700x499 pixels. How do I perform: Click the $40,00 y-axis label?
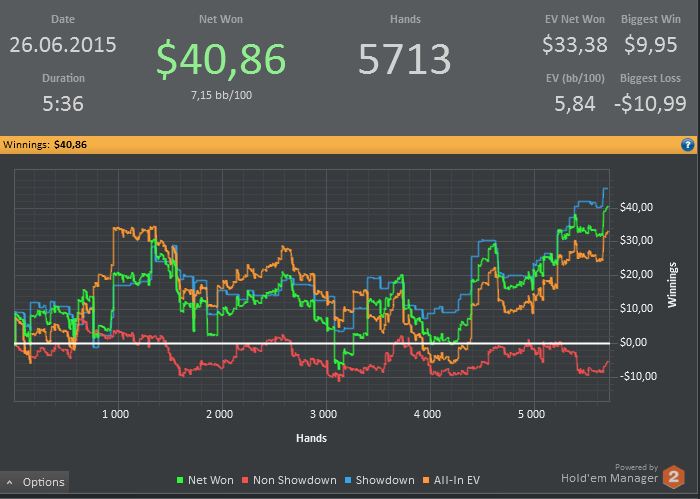point(636,207)
